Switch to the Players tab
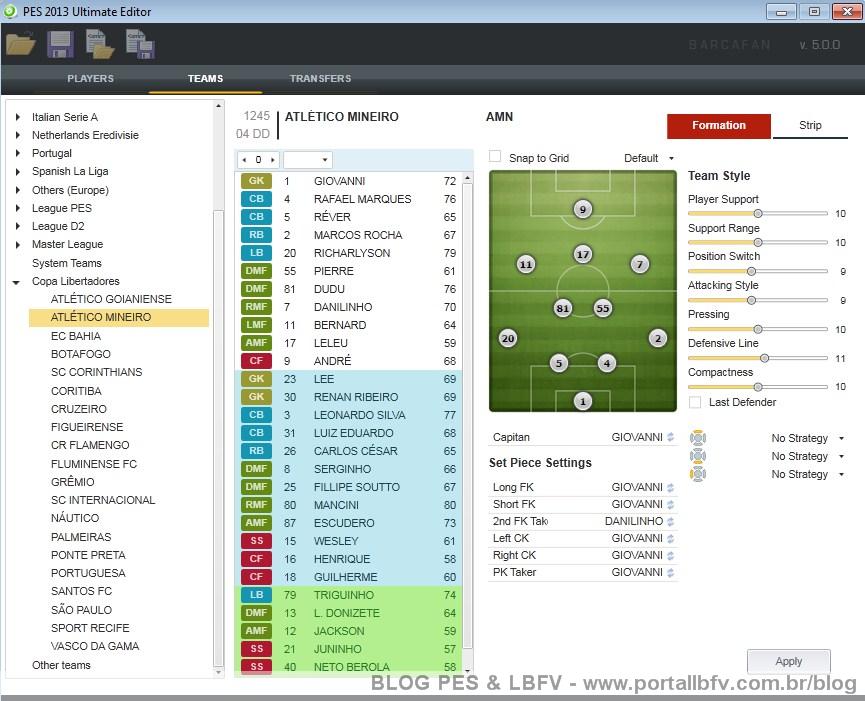Image resolution: width=865 pixels, height=701 pixels. (90, 79)
